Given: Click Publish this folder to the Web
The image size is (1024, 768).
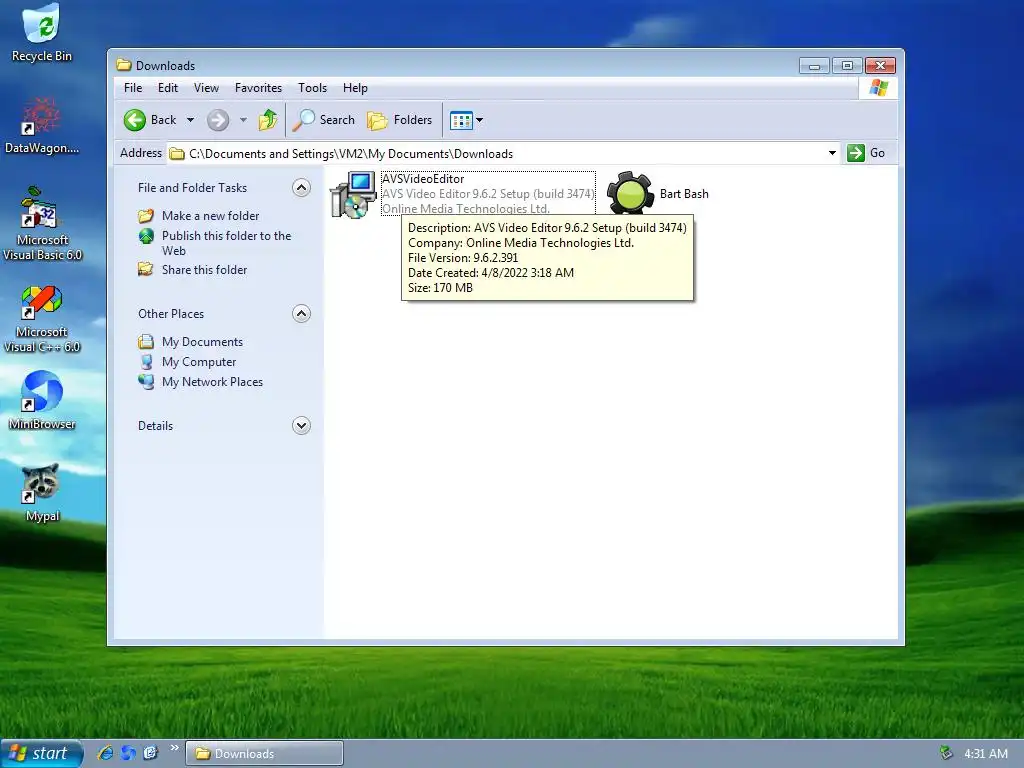Looking at the screenshot, I should (x=226, y=243).
